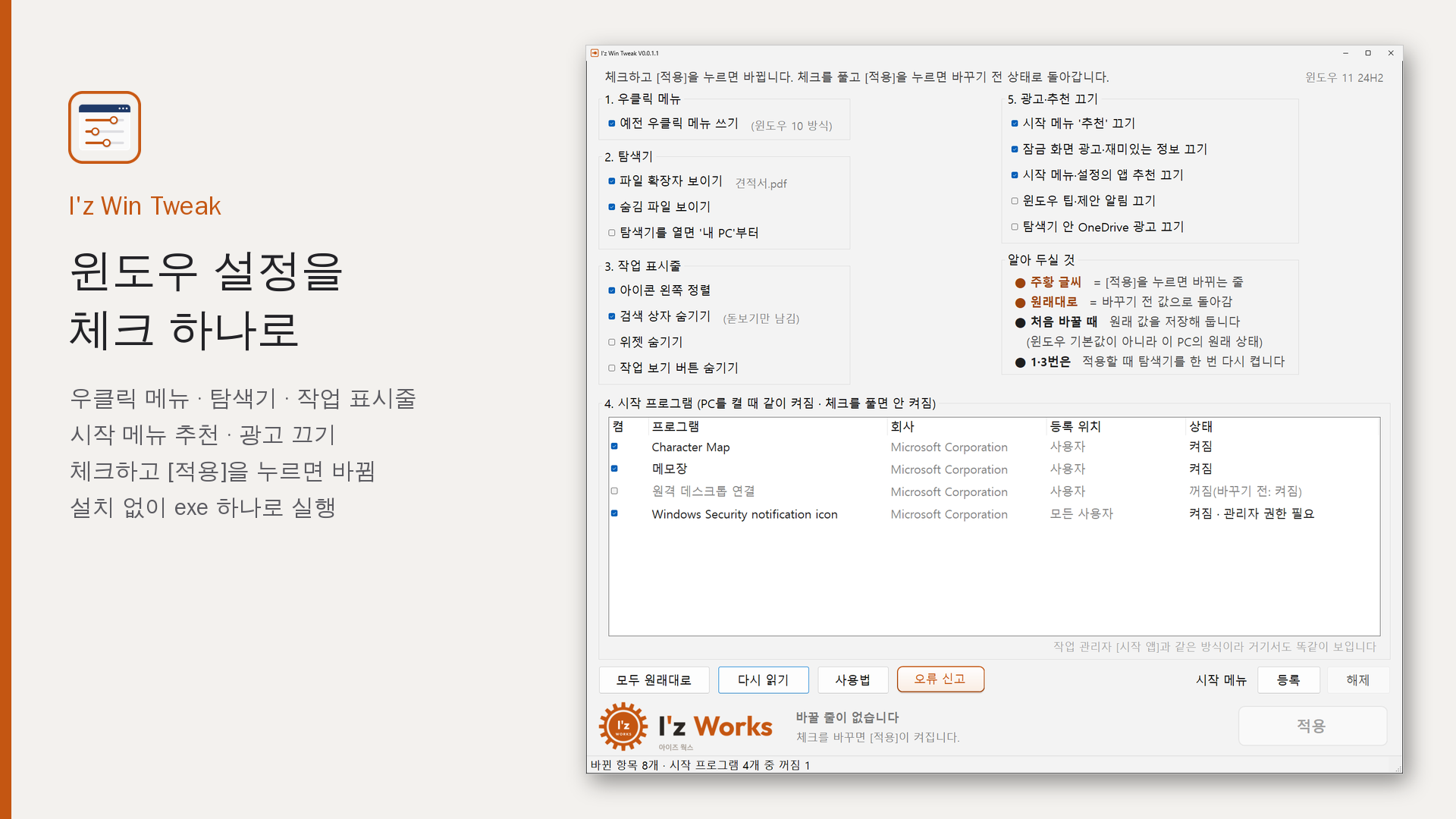This screenshot has height=819, width=1456.
Task: Click the 적용 apply button
Action: pos(1312,726)
